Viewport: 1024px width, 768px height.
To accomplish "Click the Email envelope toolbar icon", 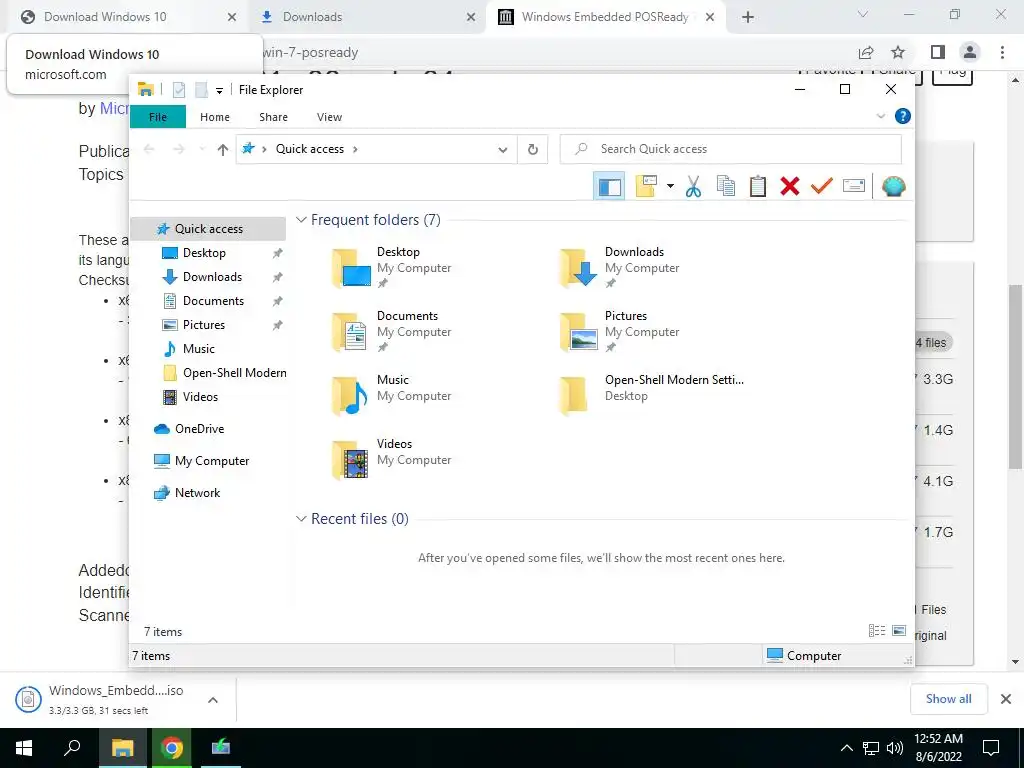I will click(854, 187).
